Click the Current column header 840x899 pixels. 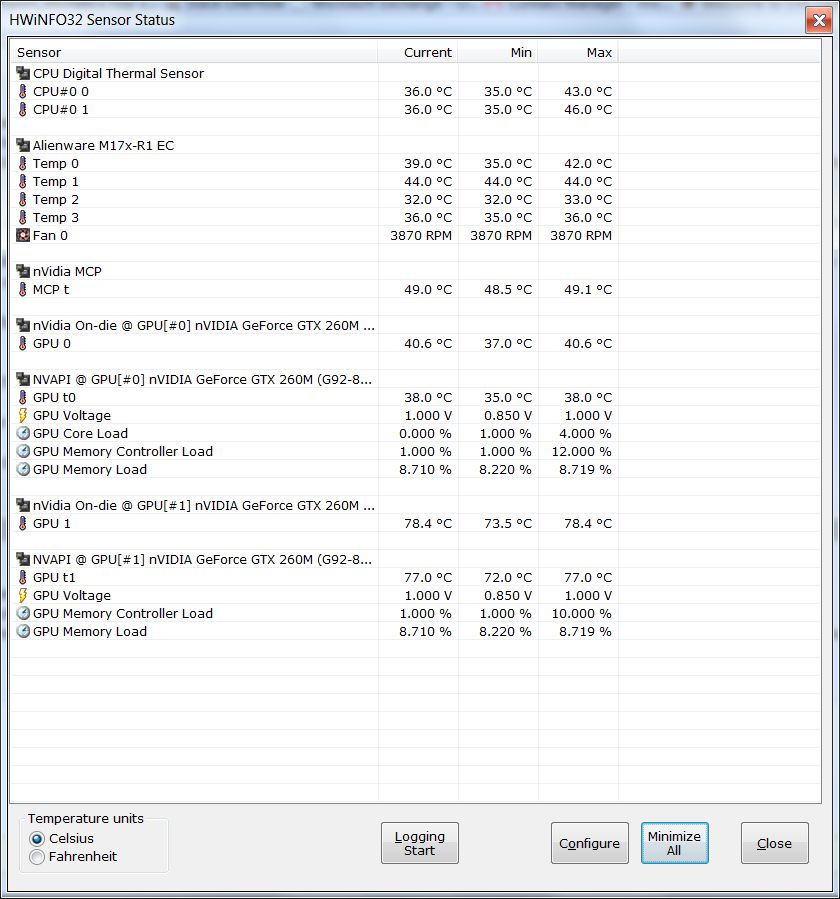click(418, 52)
